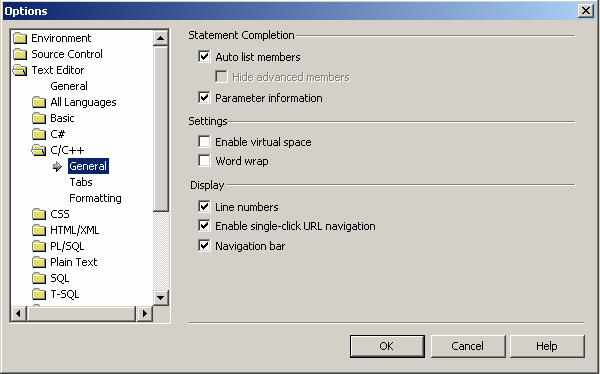Image resolution: width=600 pixels, height=374 pixels.
Task: Disable Line numbers checkbox
Action: (x=204, y=207)
